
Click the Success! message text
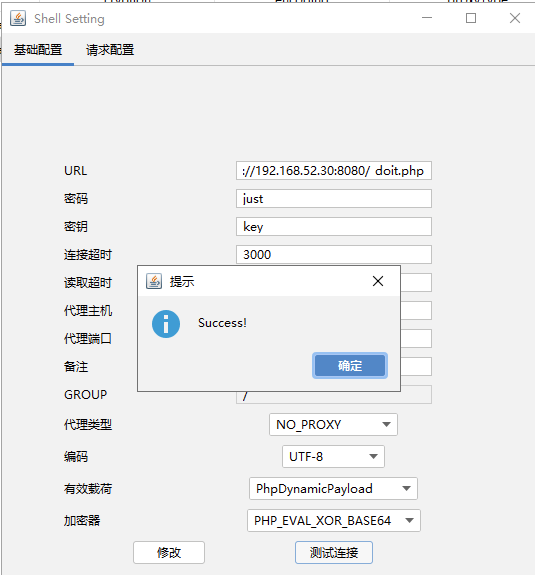coord(222,323)
